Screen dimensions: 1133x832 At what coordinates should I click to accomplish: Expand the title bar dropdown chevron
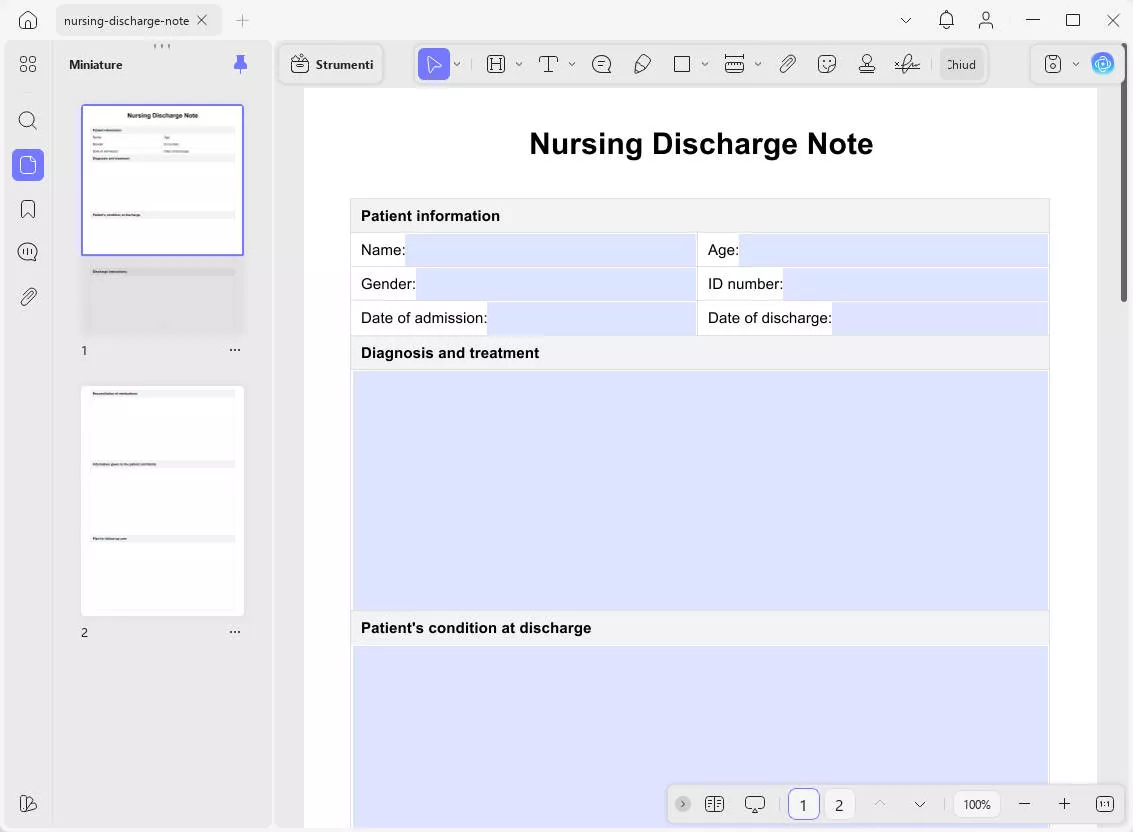[905, 20]
